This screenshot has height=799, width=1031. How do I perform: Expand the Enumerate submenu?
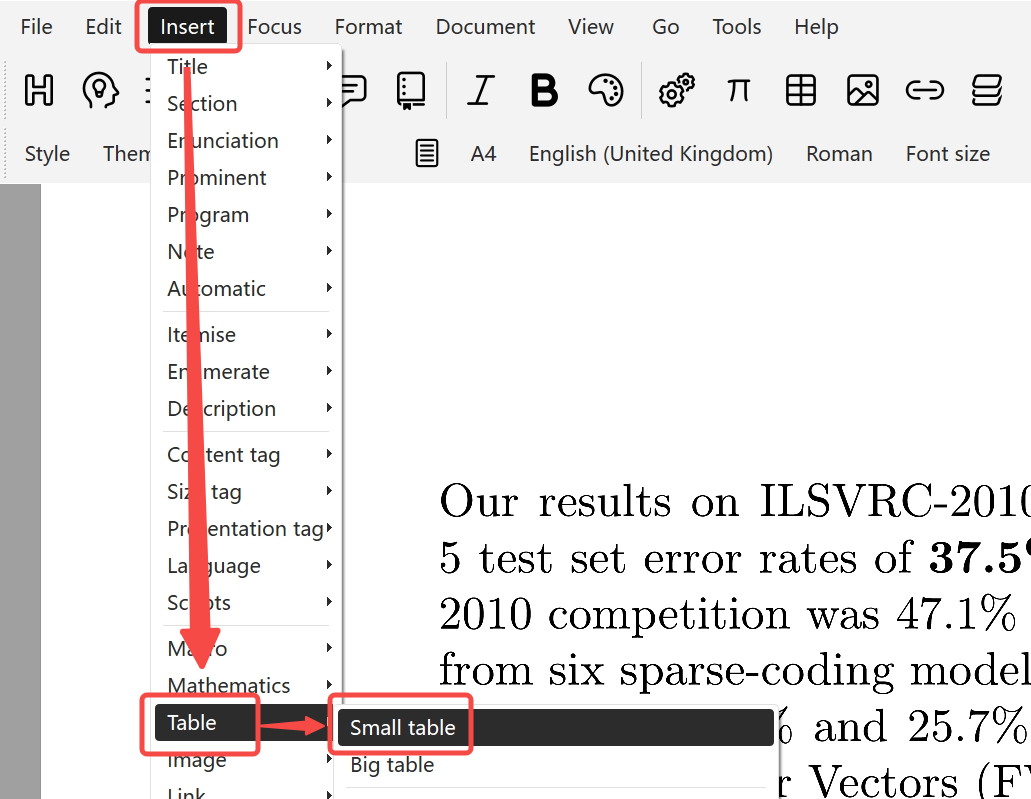click(x=247, y=372)
